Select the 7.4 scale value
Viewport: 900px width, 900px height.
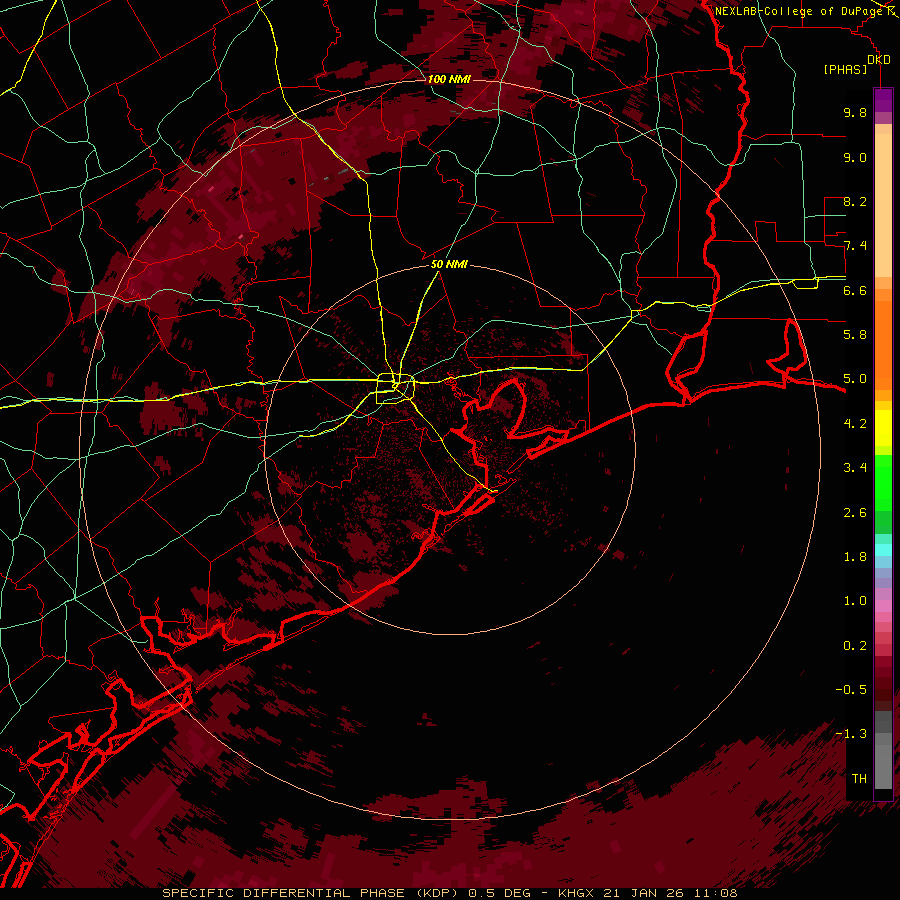[x=855, y=246]
